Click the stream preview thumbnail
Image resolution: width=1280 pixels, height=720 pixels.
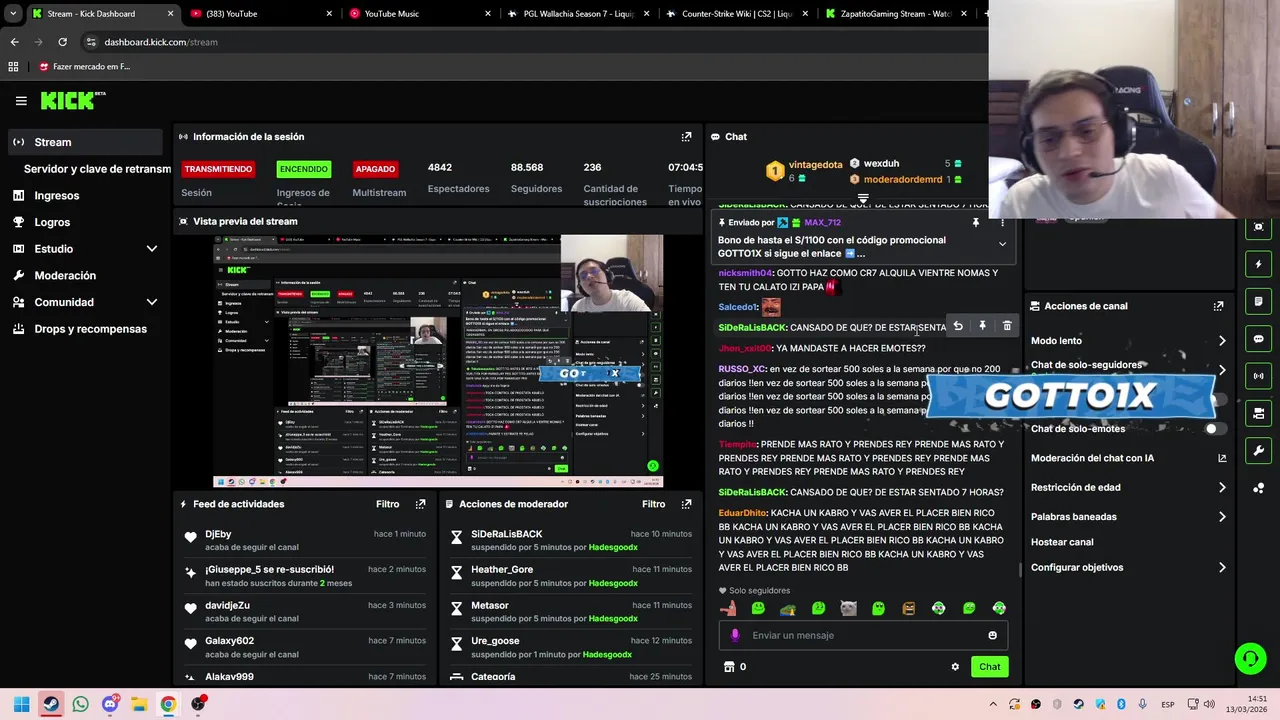pos(438,361)
